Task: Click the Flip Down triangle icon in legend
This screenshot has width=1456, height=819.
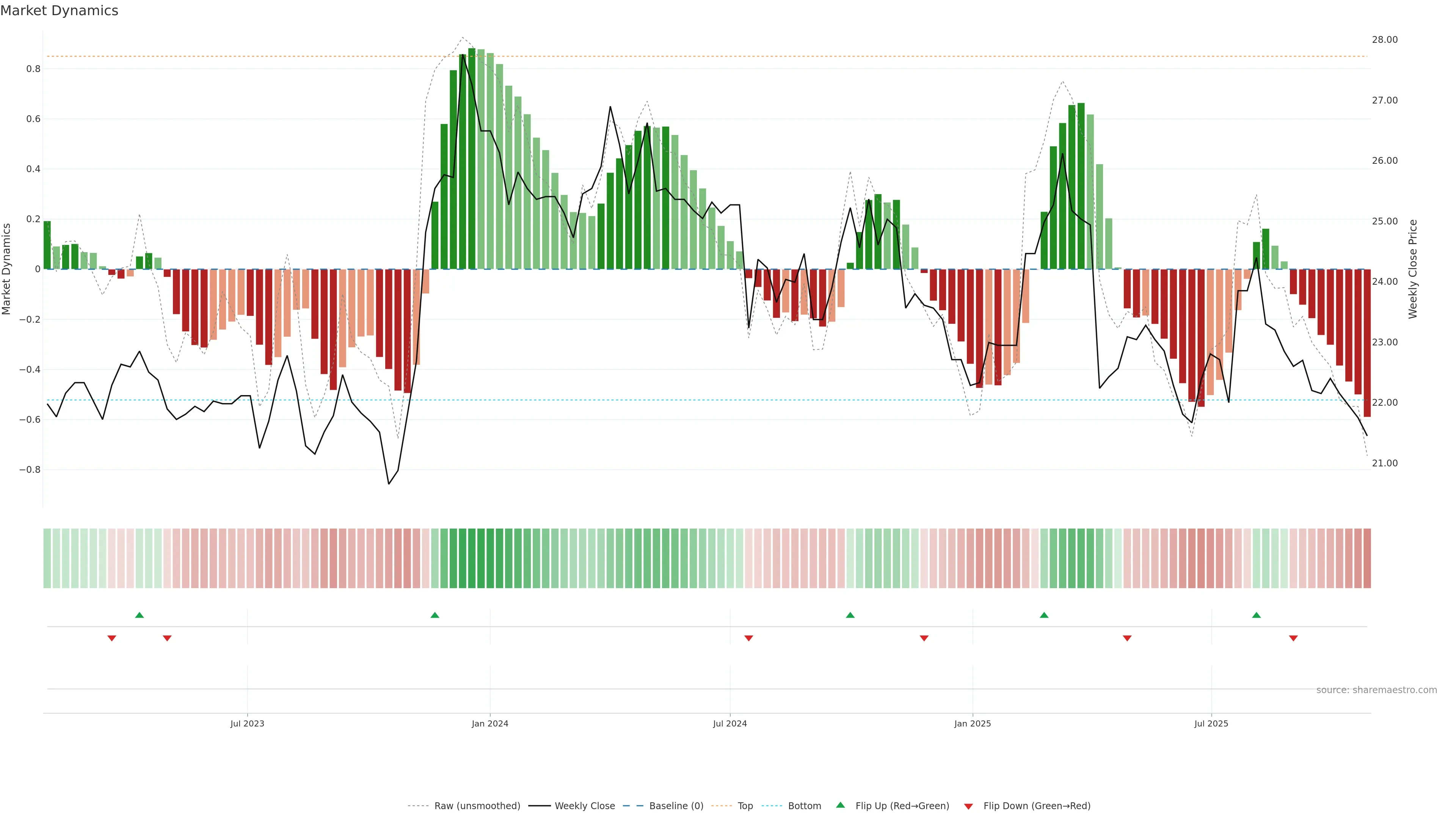Action: click(x=968, y=806)
